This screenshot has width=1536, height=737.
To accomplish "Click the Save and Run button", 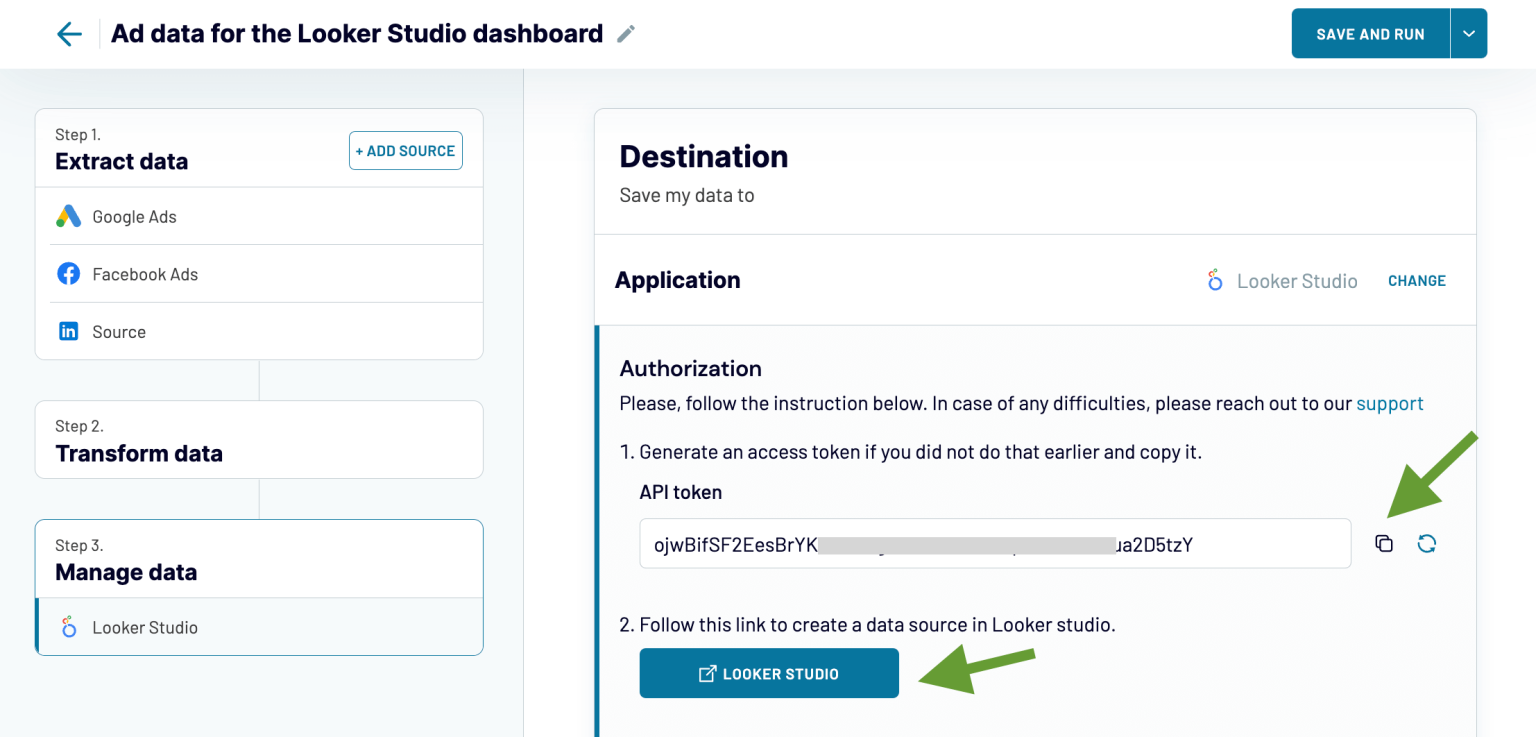I will [1370, 33].
